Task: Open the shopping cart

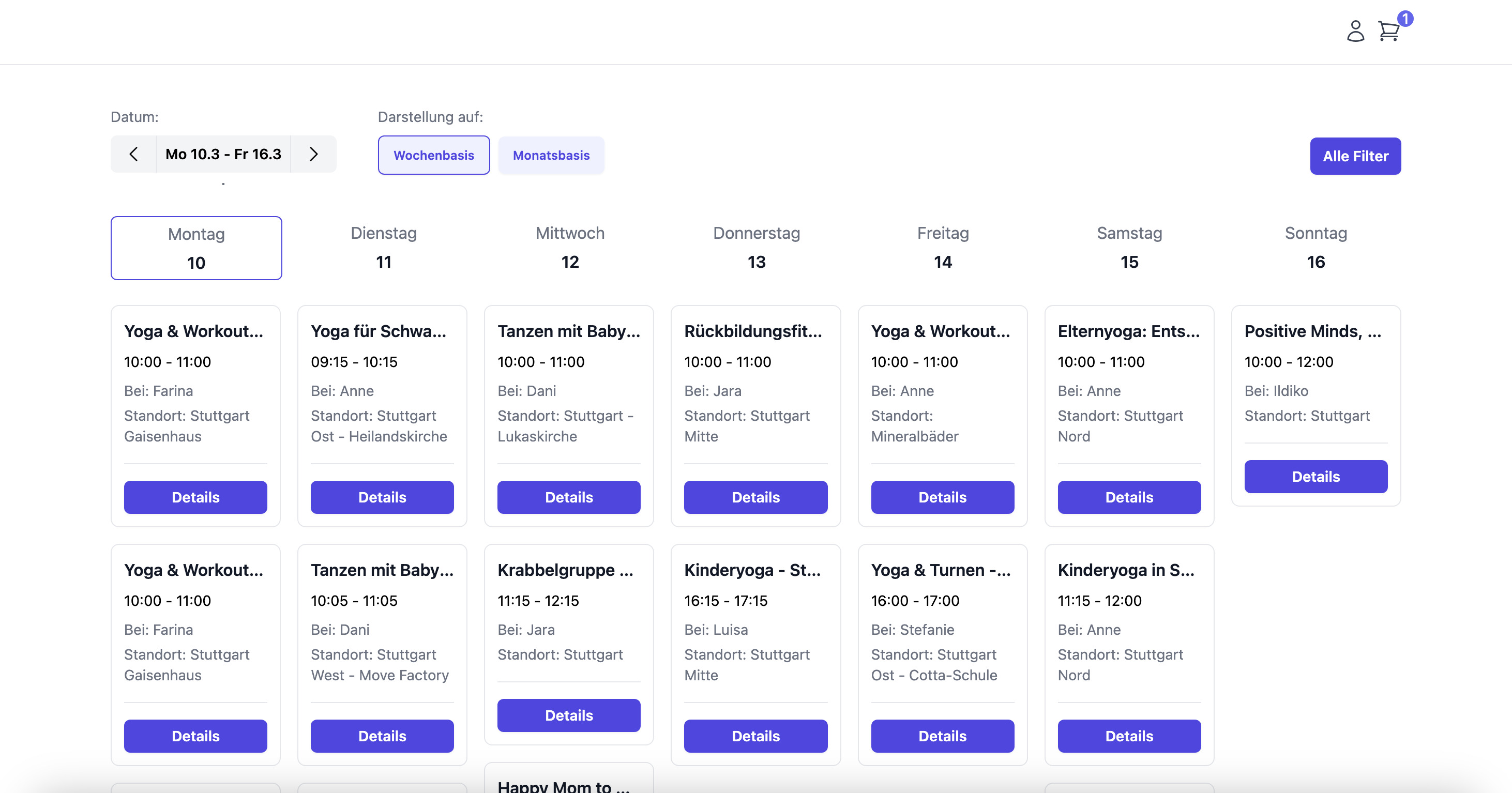Action: coord(1389,31)
